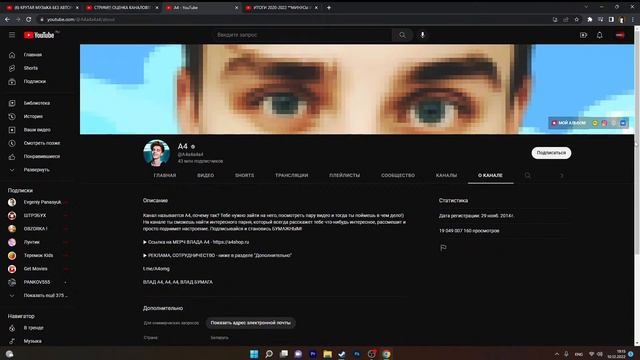
Task: Open Библиотека in the sidebar
Action: (x=38, y=103)
